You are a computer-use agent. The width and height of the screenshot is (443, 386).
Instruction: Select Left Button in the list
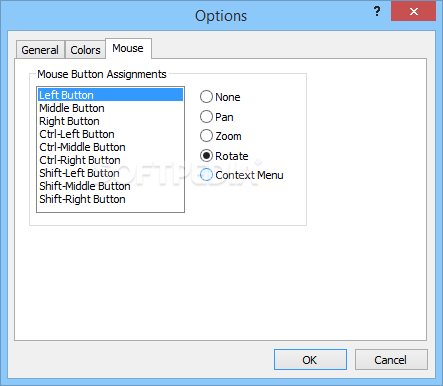tap(110, 95)
